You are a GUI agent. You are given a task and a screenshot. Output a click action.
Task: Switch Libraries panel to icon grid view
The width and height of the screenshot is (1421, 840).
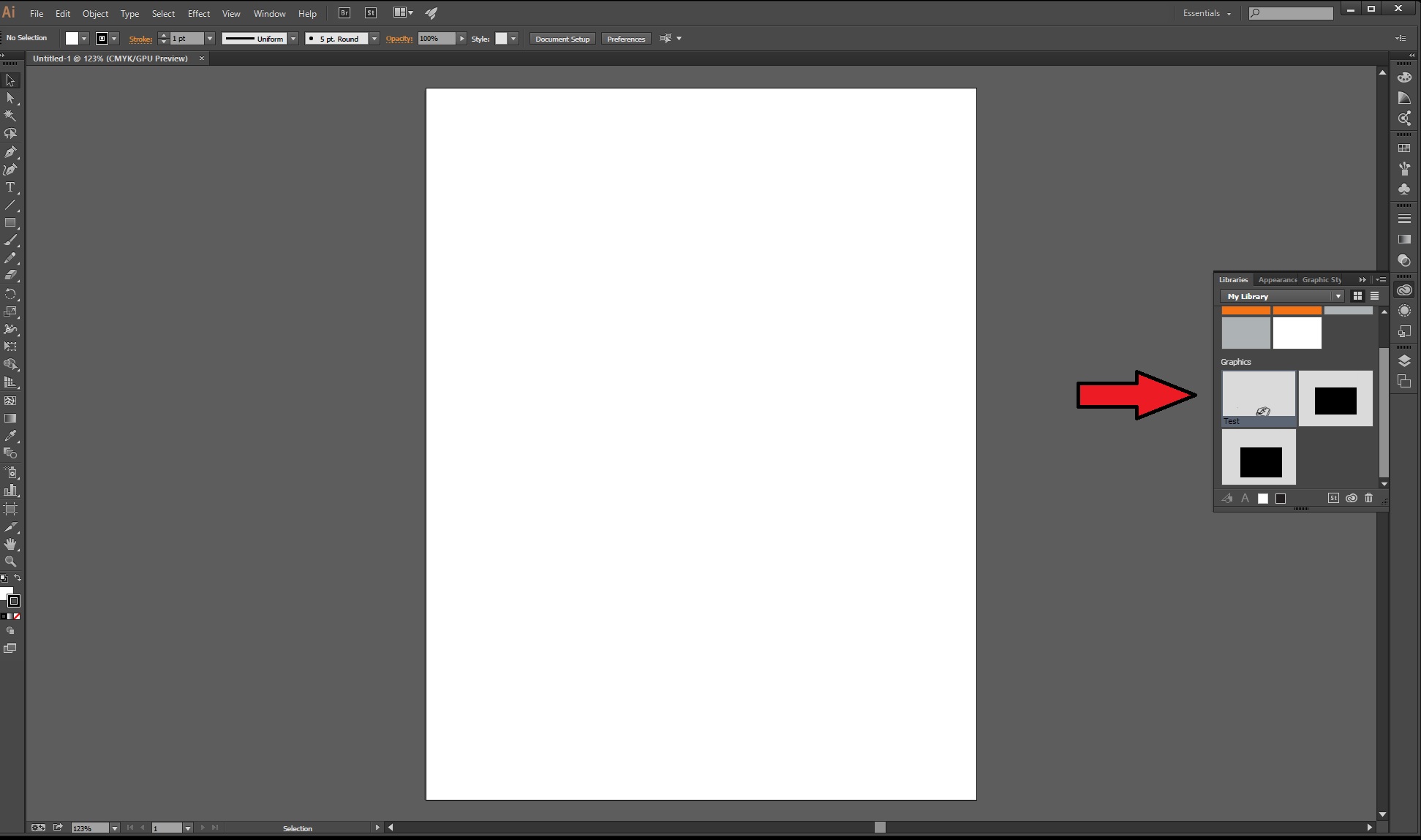[1357, 296]
